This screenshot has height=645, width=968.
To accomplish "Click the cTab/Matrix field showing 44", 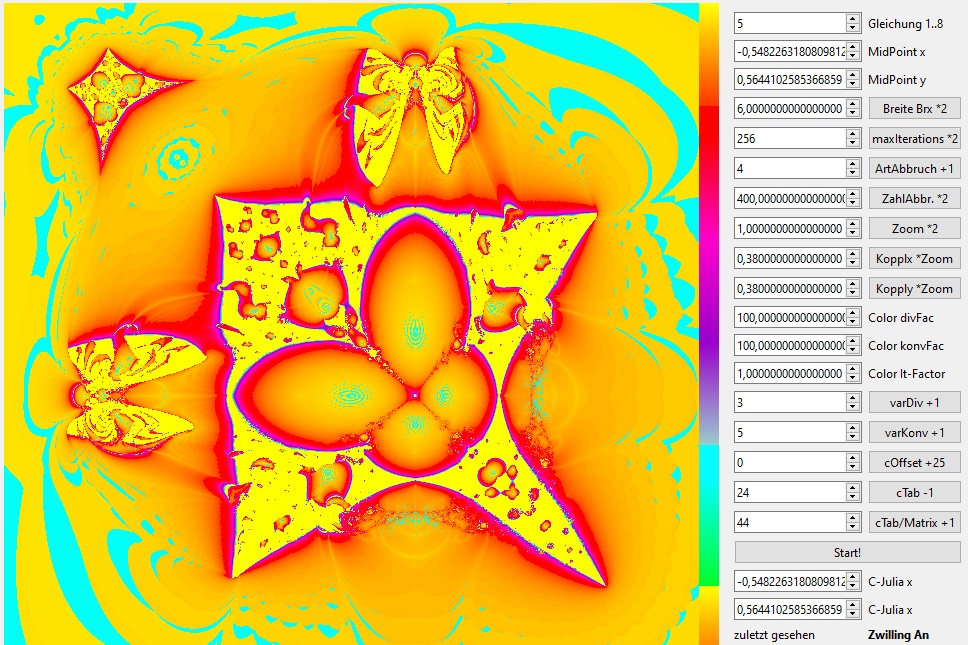I will [x=790, y=523].
